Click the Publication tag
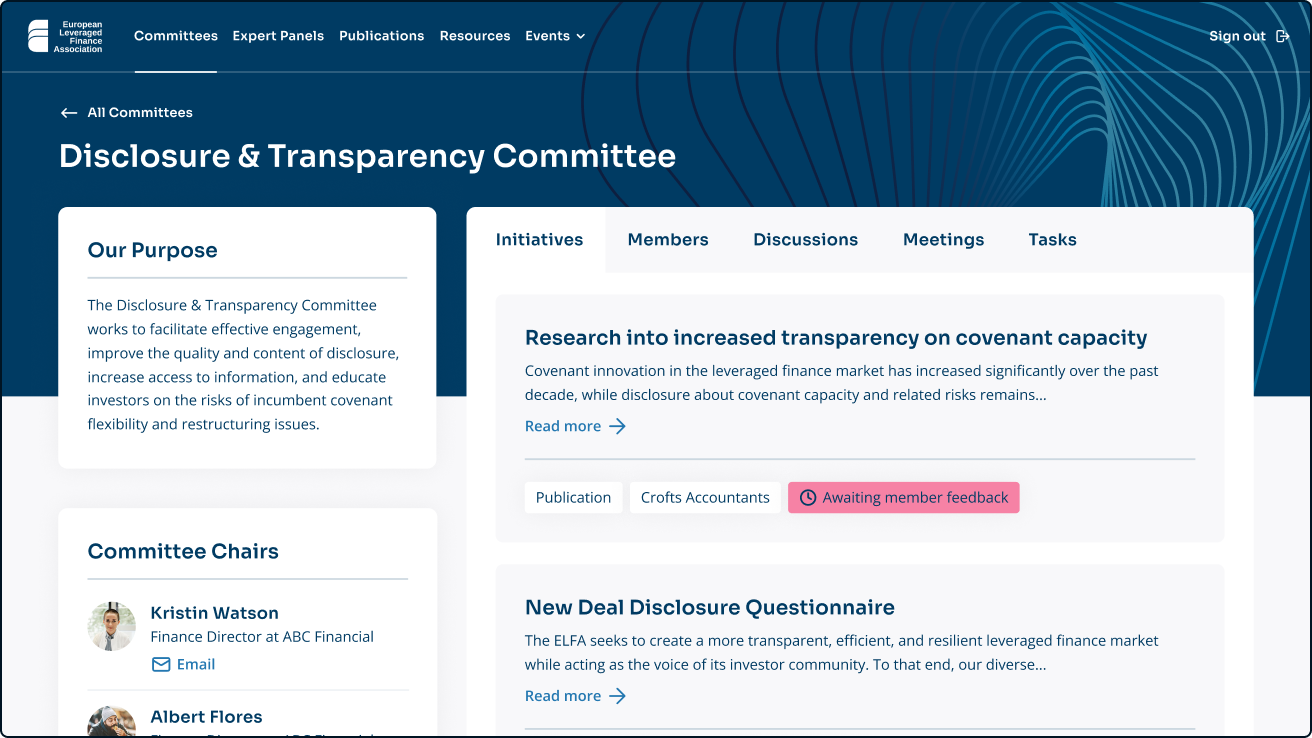This screenshot has height=738, width=1312. 573,498
